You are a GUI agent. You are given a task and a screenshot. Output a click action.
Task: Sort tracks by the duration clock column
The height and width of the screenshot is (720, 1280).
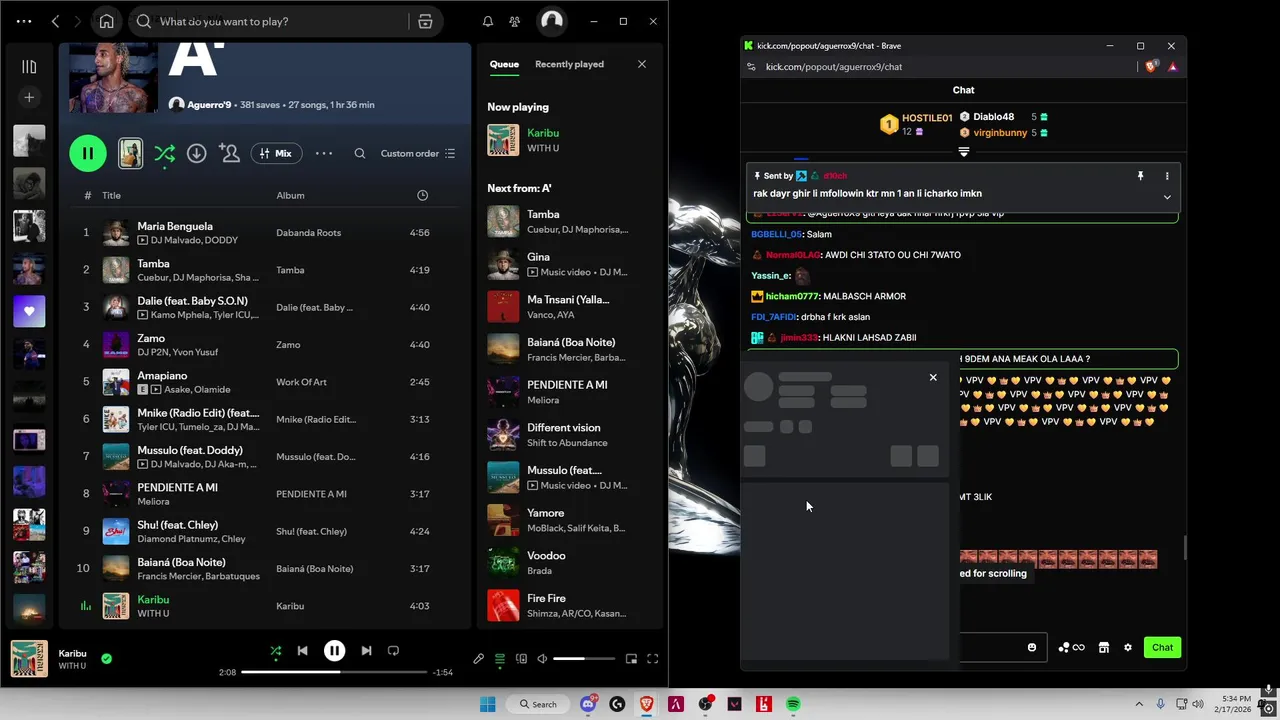pos(422,195)
